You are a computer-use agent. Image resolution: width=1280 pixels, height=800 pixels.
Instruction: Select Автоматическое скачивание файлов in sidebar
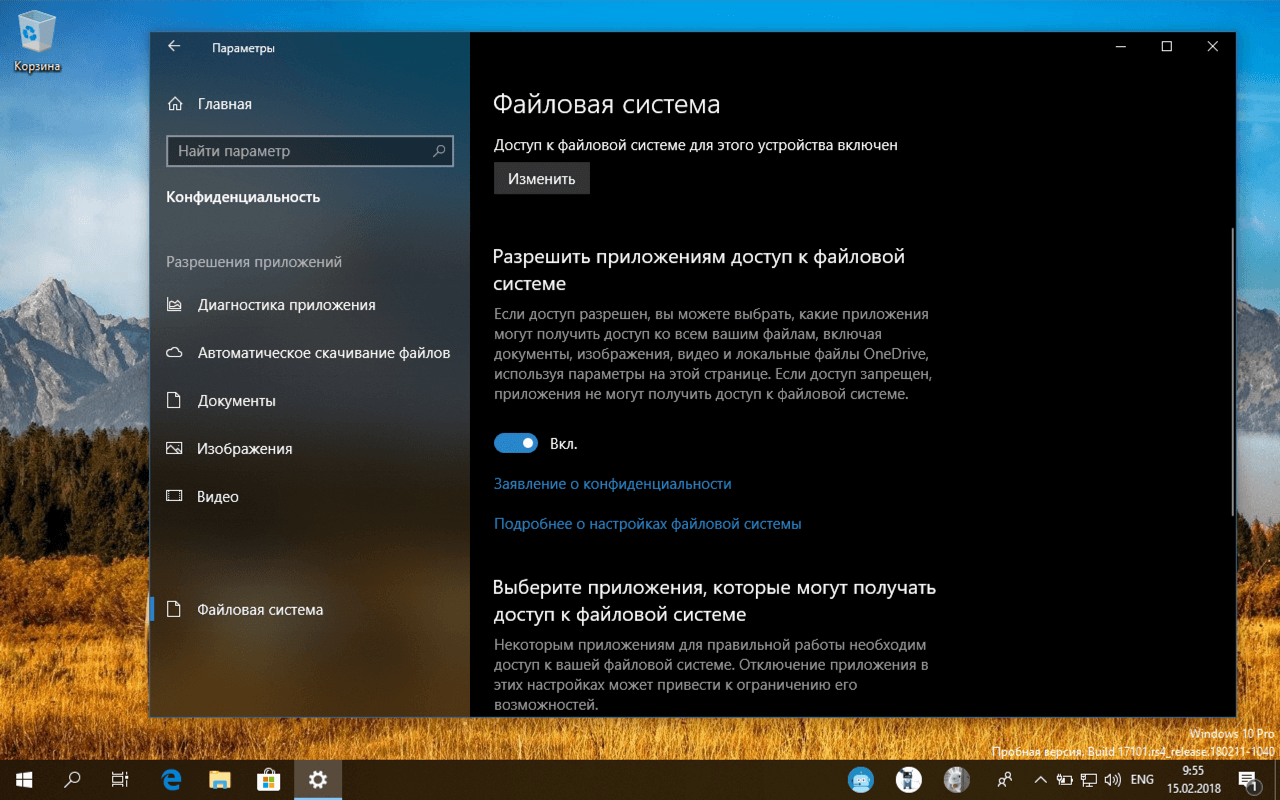click(310, 353)
